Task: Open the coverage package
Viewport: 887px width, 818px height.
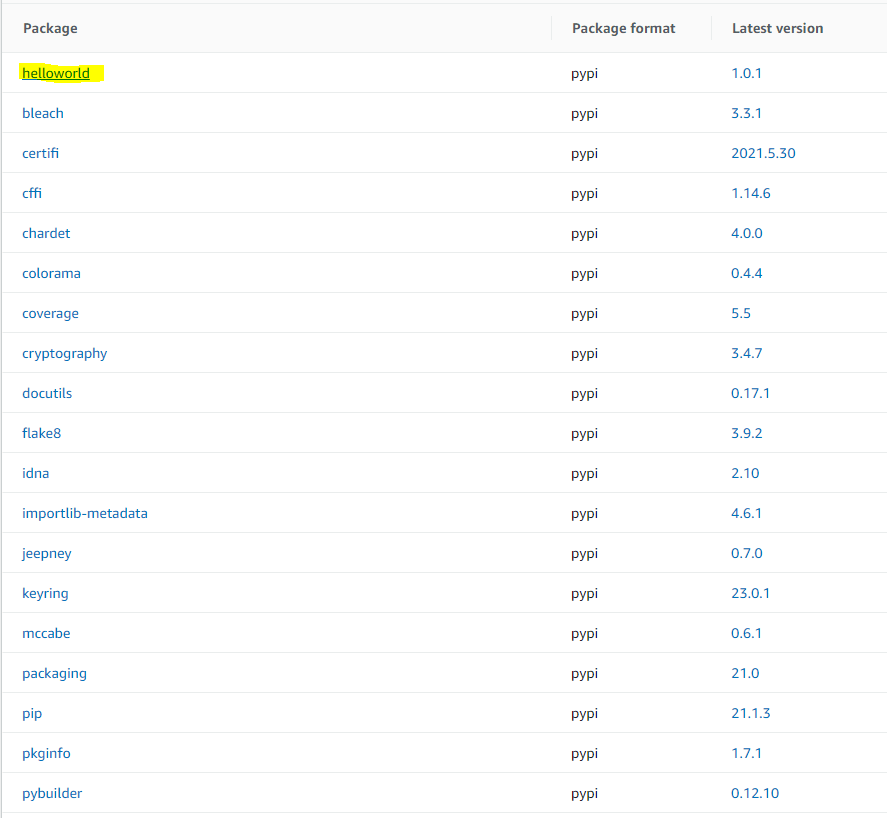Action: coord(50,313)
